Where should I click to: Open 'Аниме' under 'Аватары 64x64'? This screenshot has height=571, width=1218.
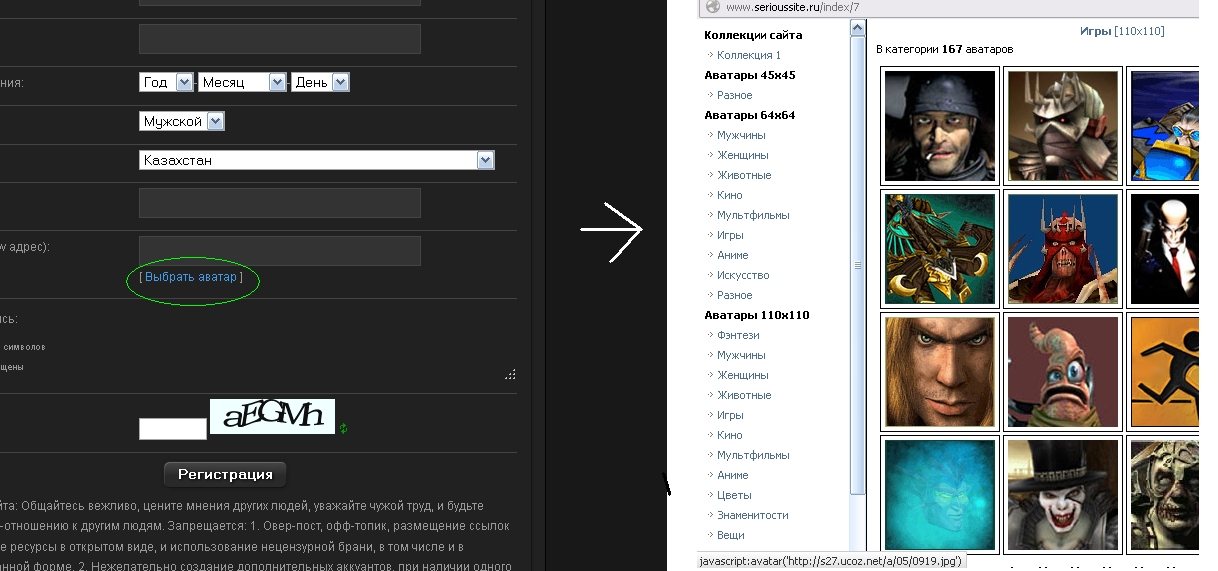pyautogui.click(x=733, y=255)
